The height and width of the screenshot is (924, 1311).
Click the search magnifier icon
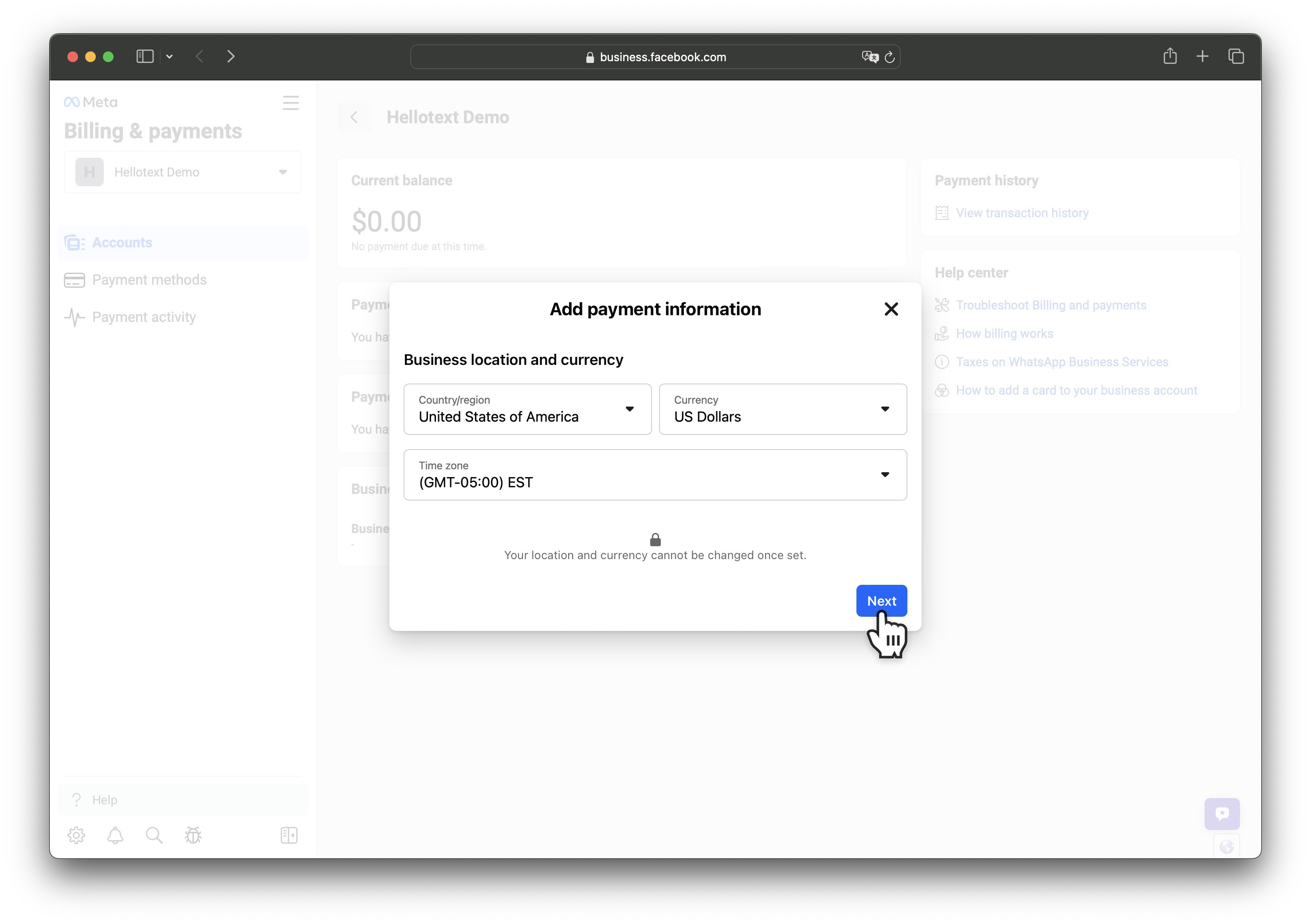153,835
